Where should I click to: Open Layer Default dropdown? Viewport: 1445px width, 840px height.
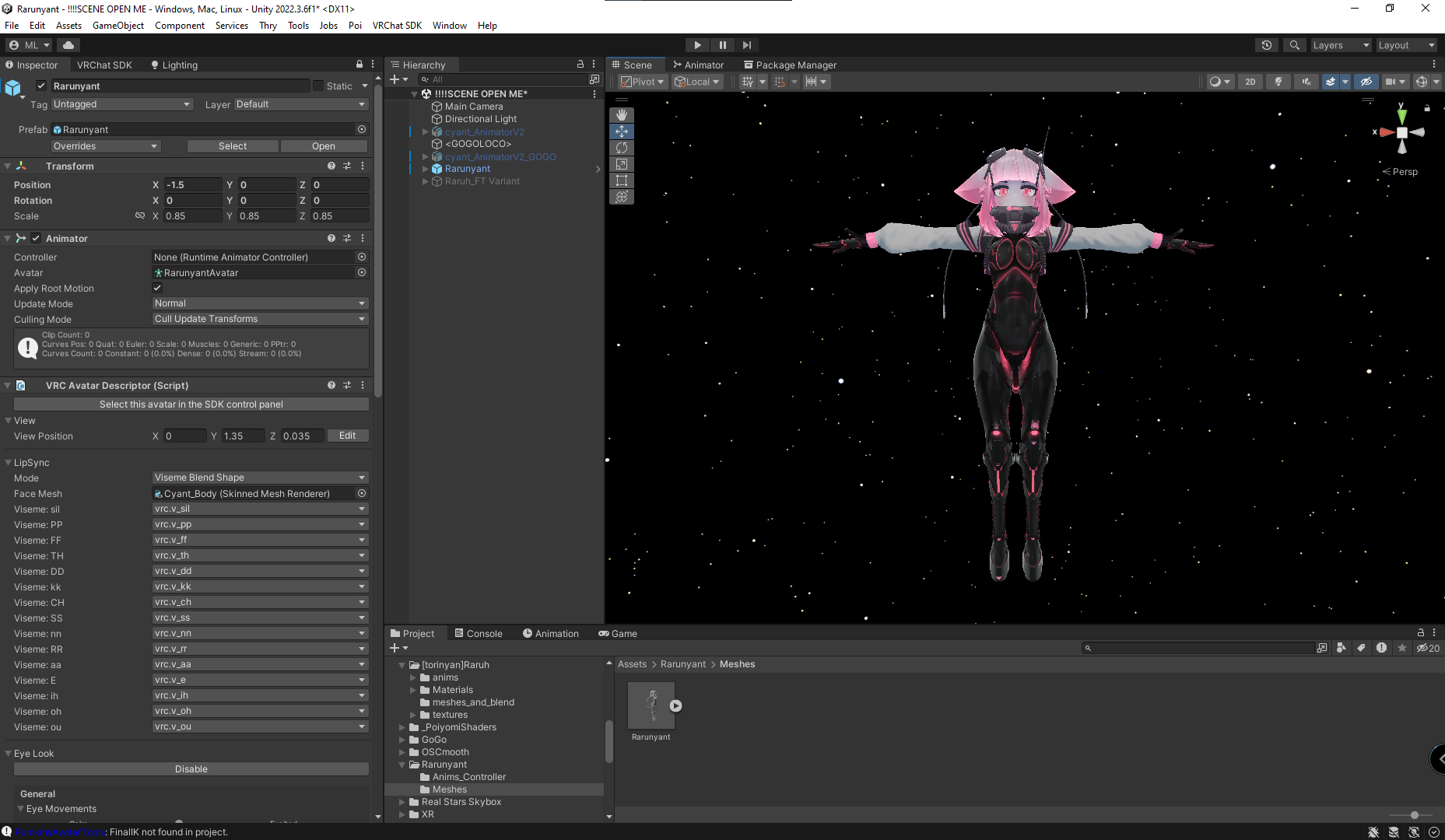click(300, 104)
